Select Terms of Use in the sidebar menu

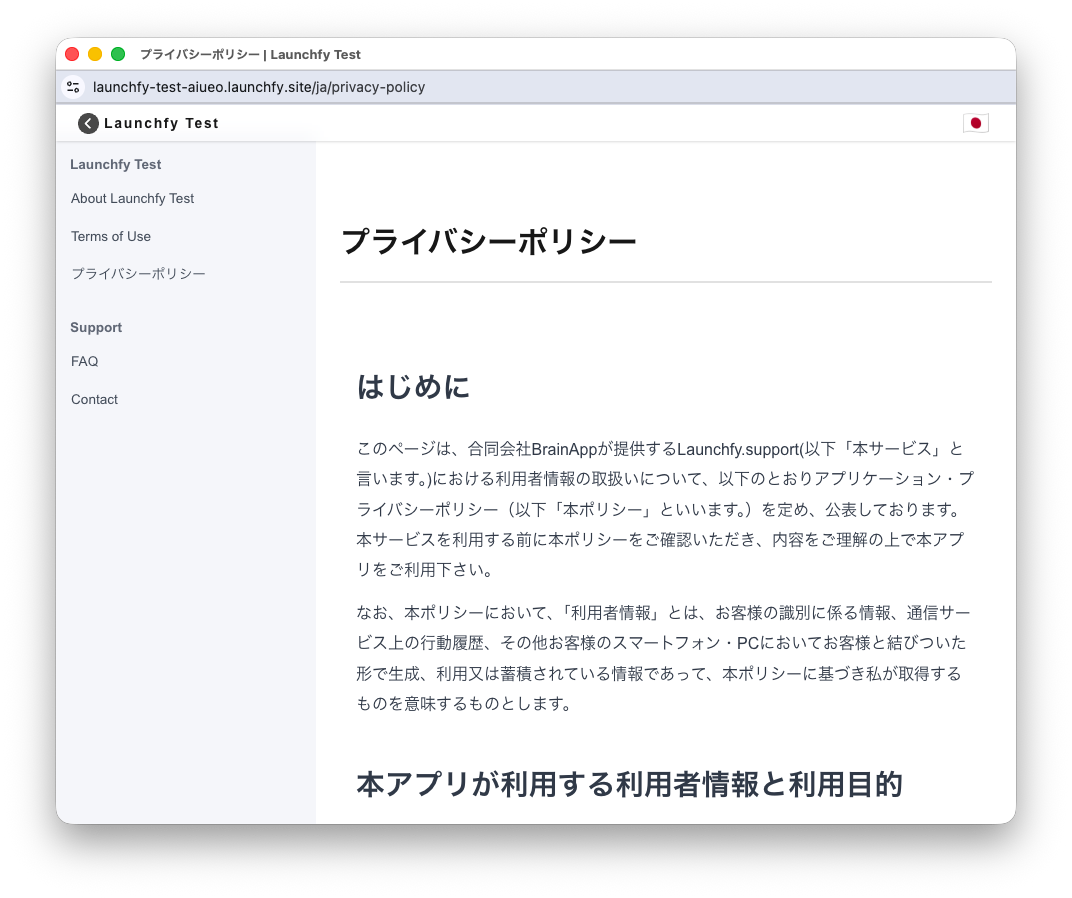(111, 236)
